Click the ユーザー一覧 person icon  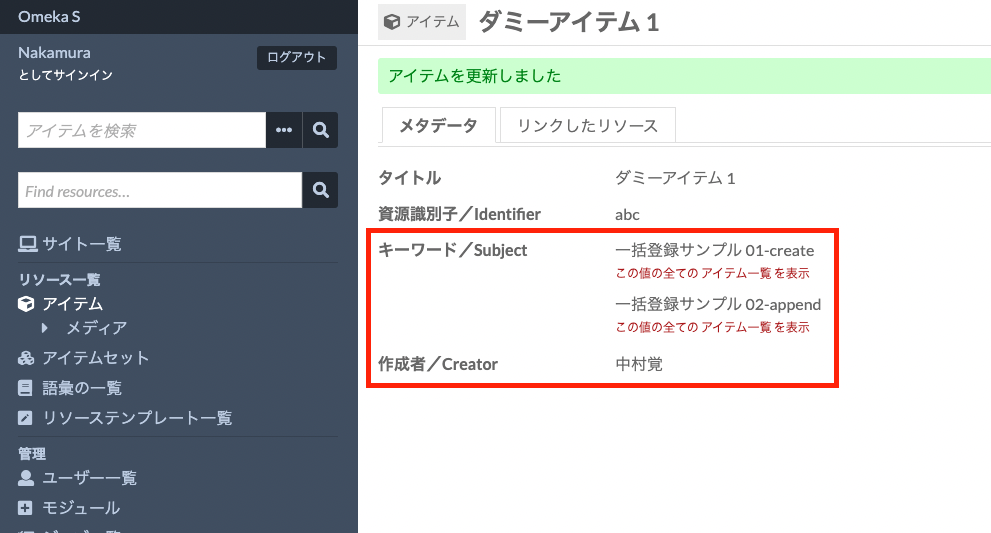pos(26,478)
